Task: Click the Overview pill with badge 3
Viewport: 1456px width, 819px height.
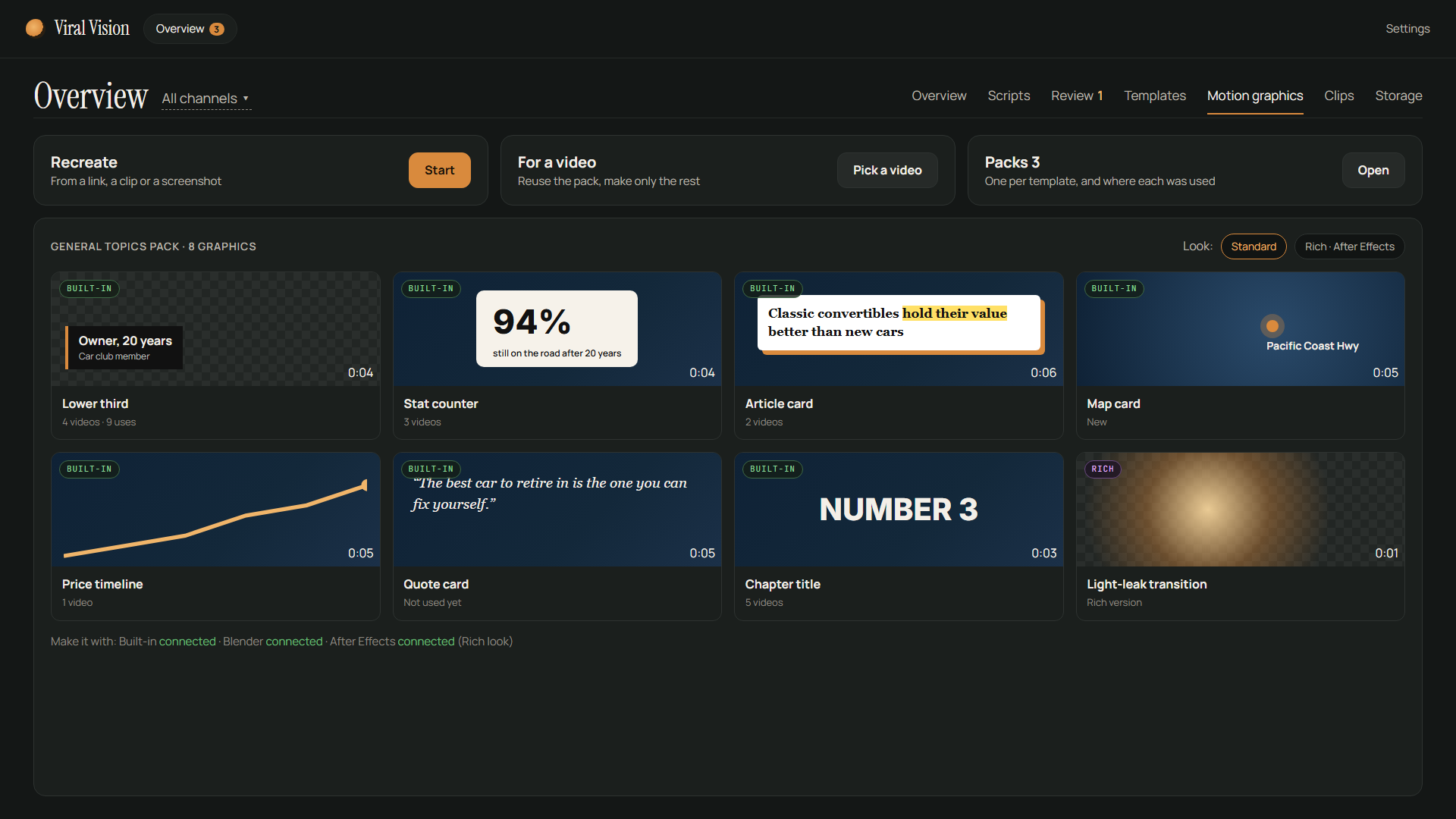Action: pyautogui.click(x=190, y=29)
